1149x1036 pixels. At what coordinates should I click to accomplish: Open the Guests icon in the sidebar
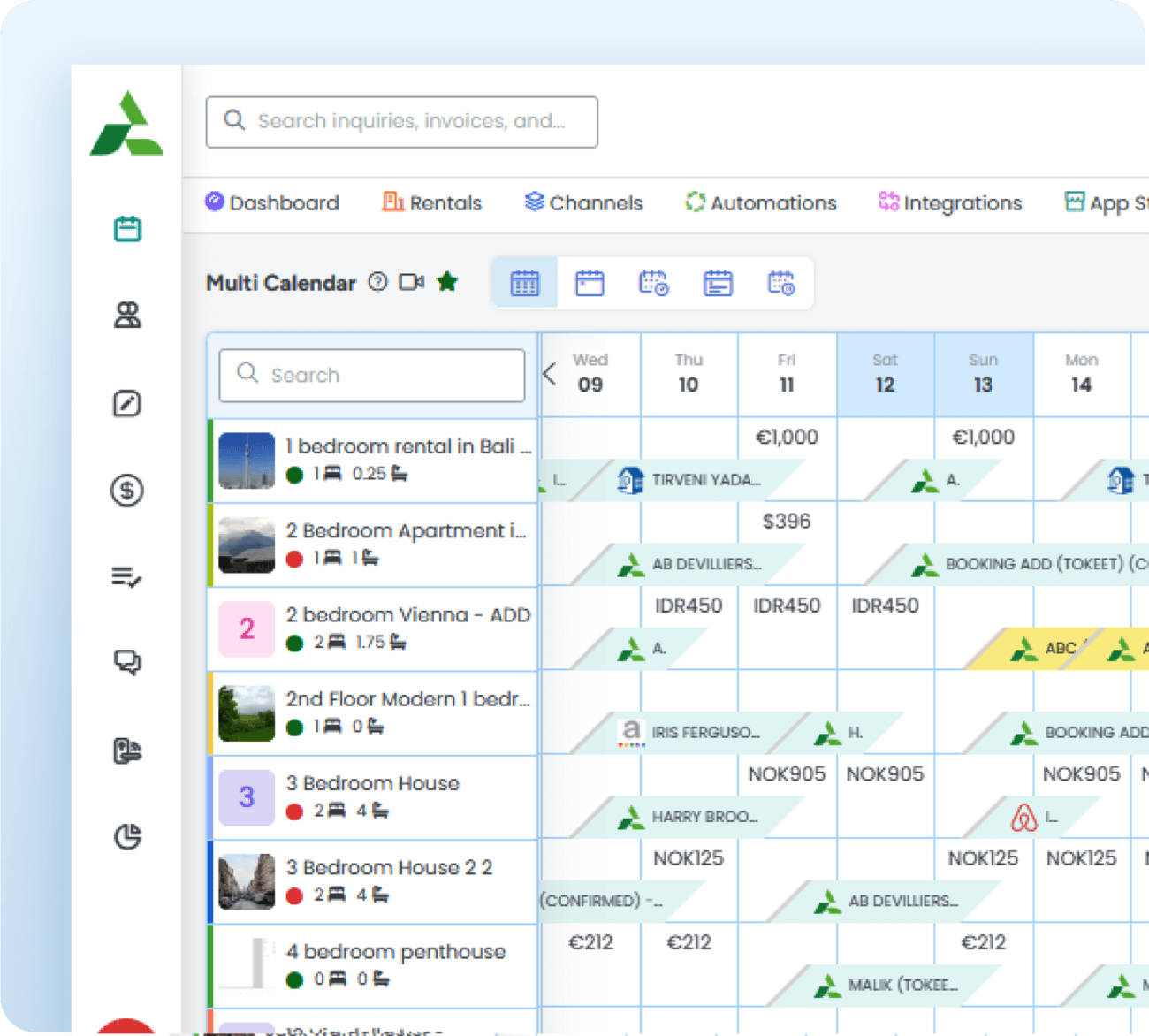coord(128,316)
